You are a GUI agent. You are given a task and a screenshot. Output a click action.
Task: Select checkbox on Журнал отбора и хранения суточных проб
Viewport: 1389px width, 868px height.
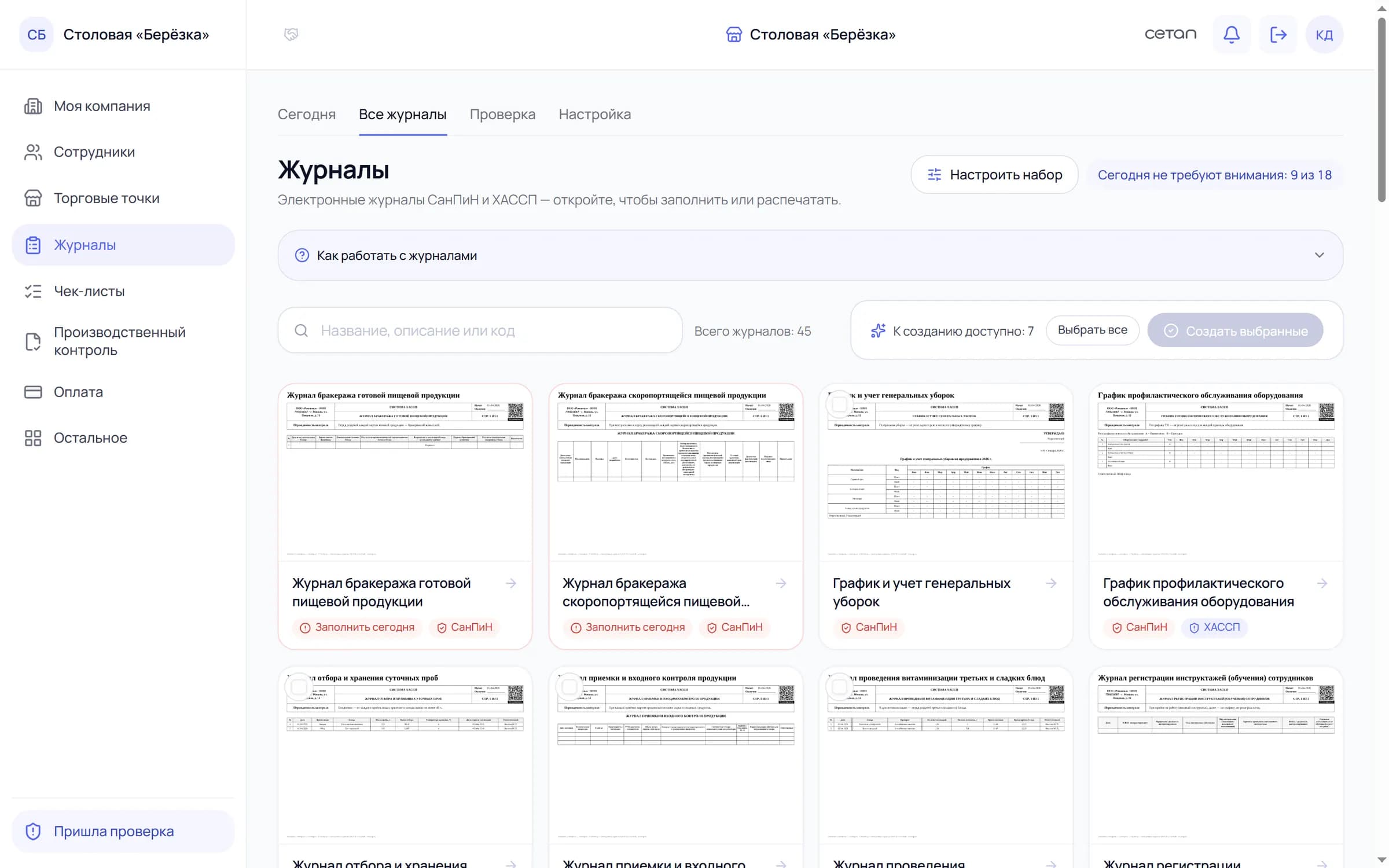pos(299,687)
